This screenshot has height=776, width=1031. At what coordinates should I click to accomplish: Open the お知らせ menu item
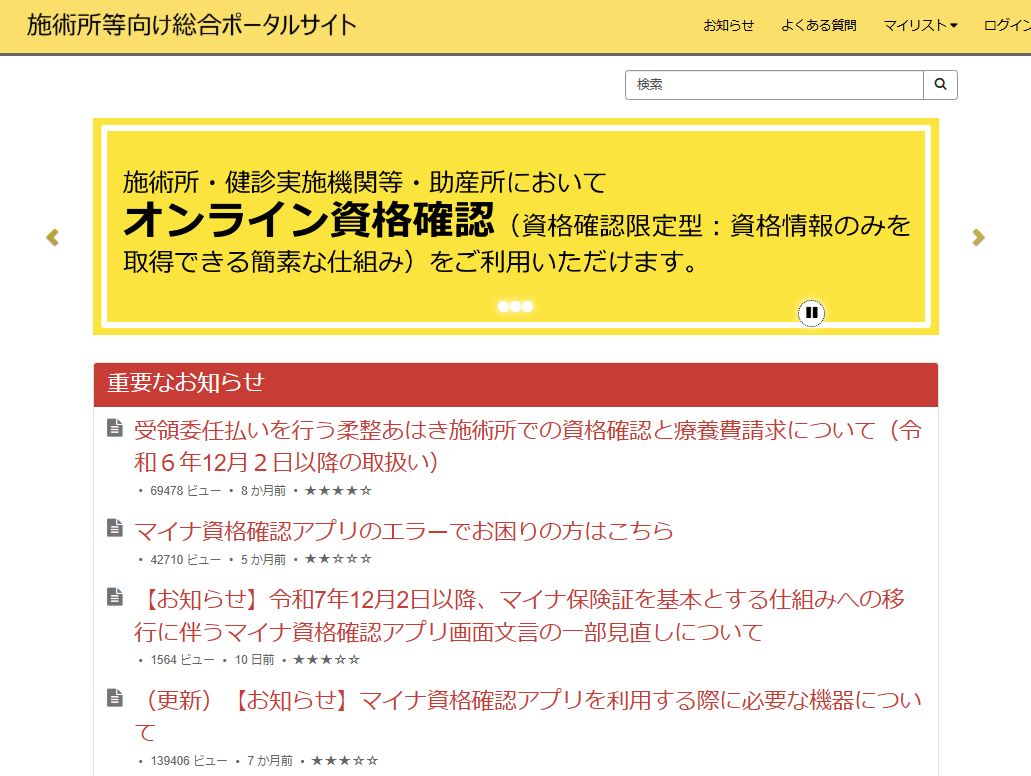[x=728, y=26]
